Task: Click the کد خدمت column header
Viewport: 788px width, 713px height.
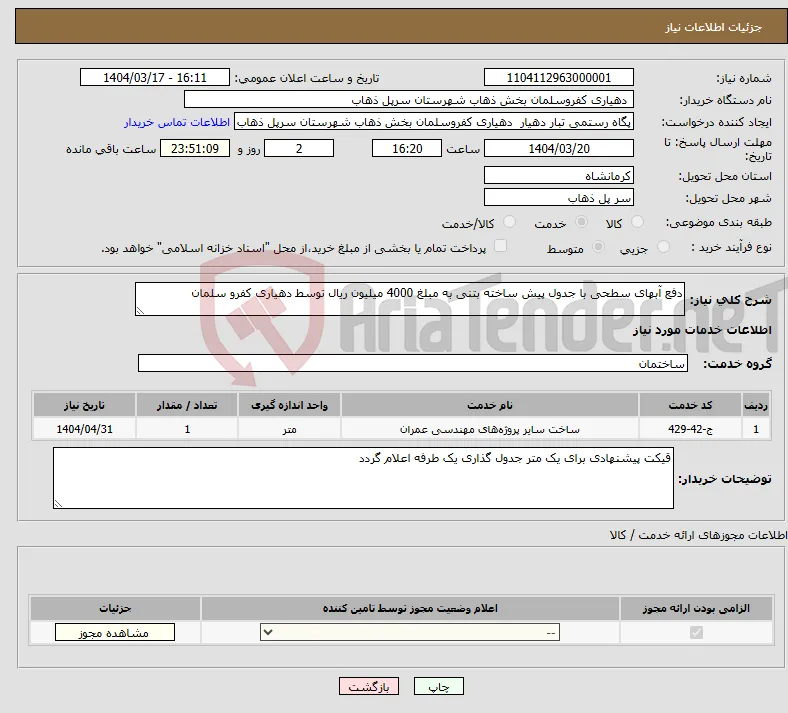Action: tap(691, 405)
